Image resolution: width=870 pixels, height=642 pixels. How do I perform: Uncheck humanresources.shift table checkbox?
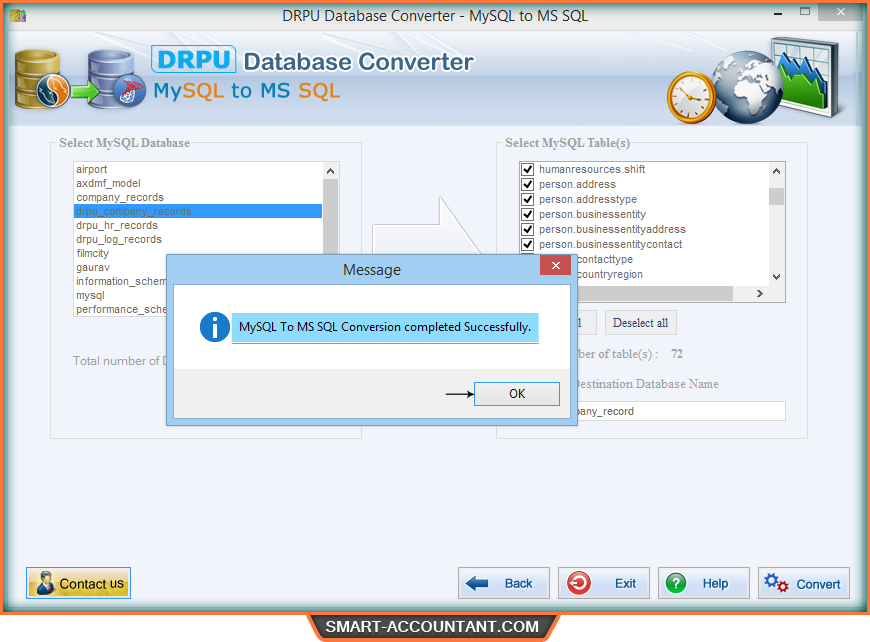(528, 169)
